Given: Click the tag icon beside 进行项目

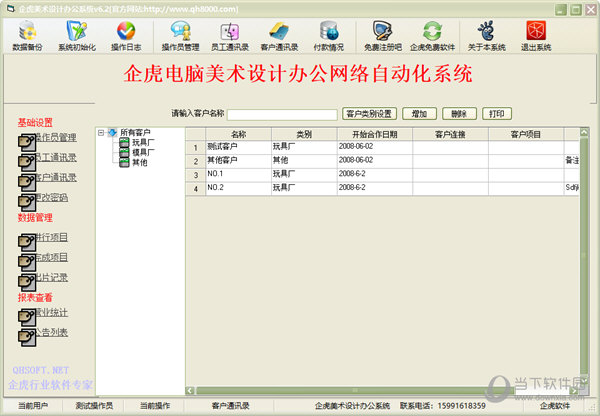Looking at the screenshot, I should click(27, 242).
